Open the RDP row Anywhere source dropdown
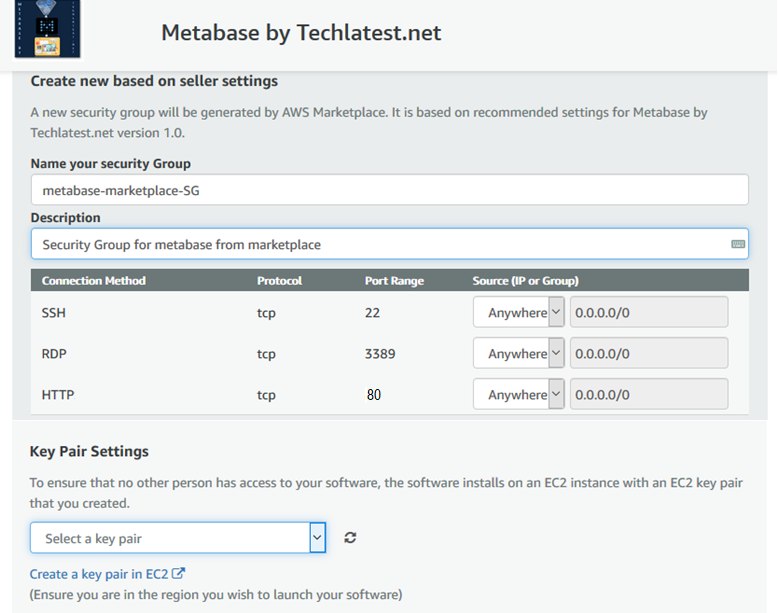Viewport: 779px width, 613px height. [x=518, y=353]
